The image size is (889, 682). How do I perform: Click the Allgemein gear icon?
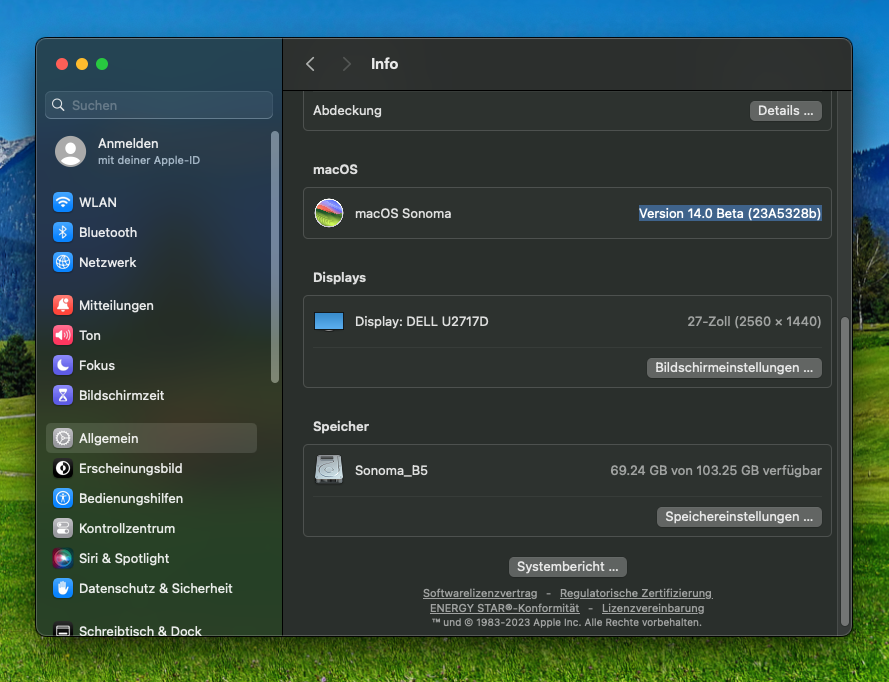pyautogui.click(x=63, y=438)
